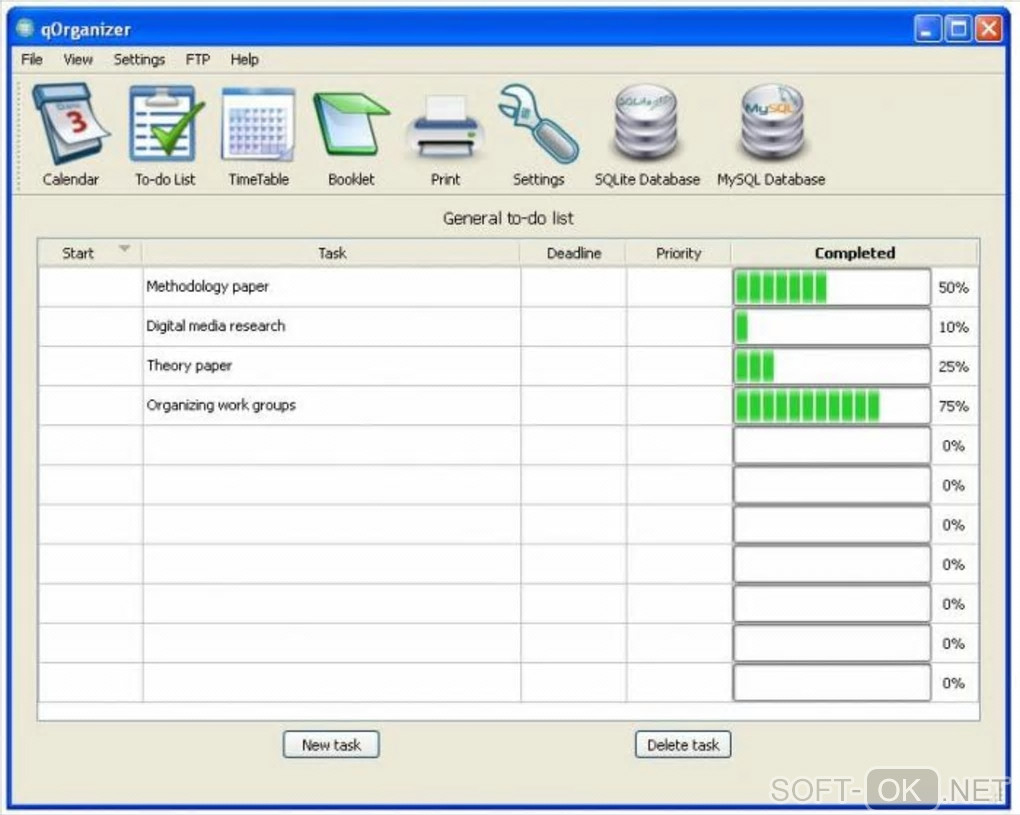
Task: Close the qOrganizer window
Action: [989, 29]
